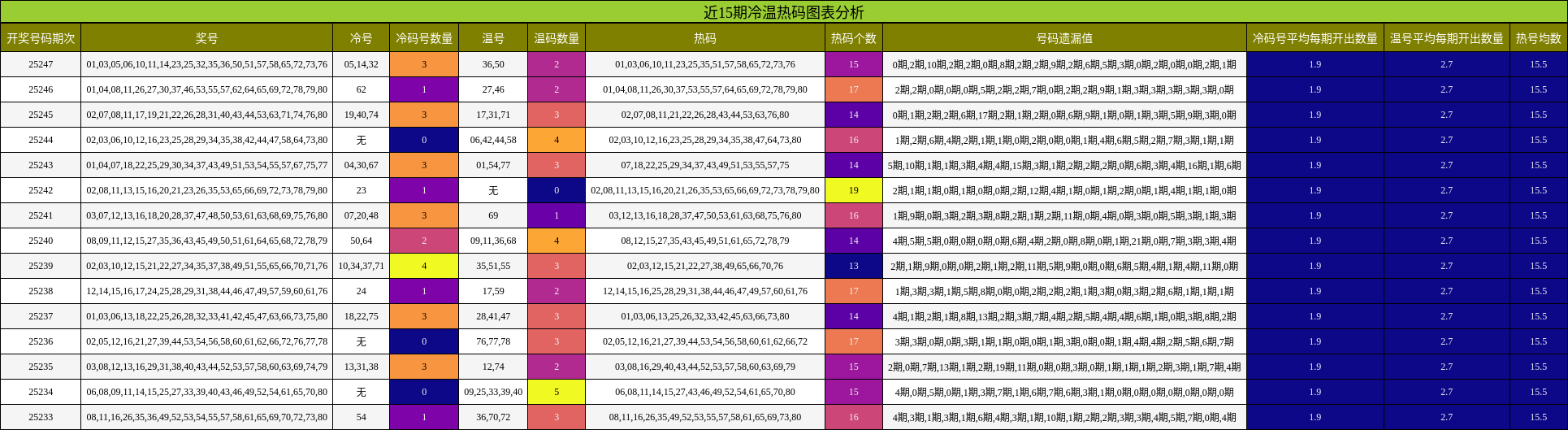1568x430 pixels.
Task: Click the title 近15期冷温热码图表分析
Action: pos(783,12)
